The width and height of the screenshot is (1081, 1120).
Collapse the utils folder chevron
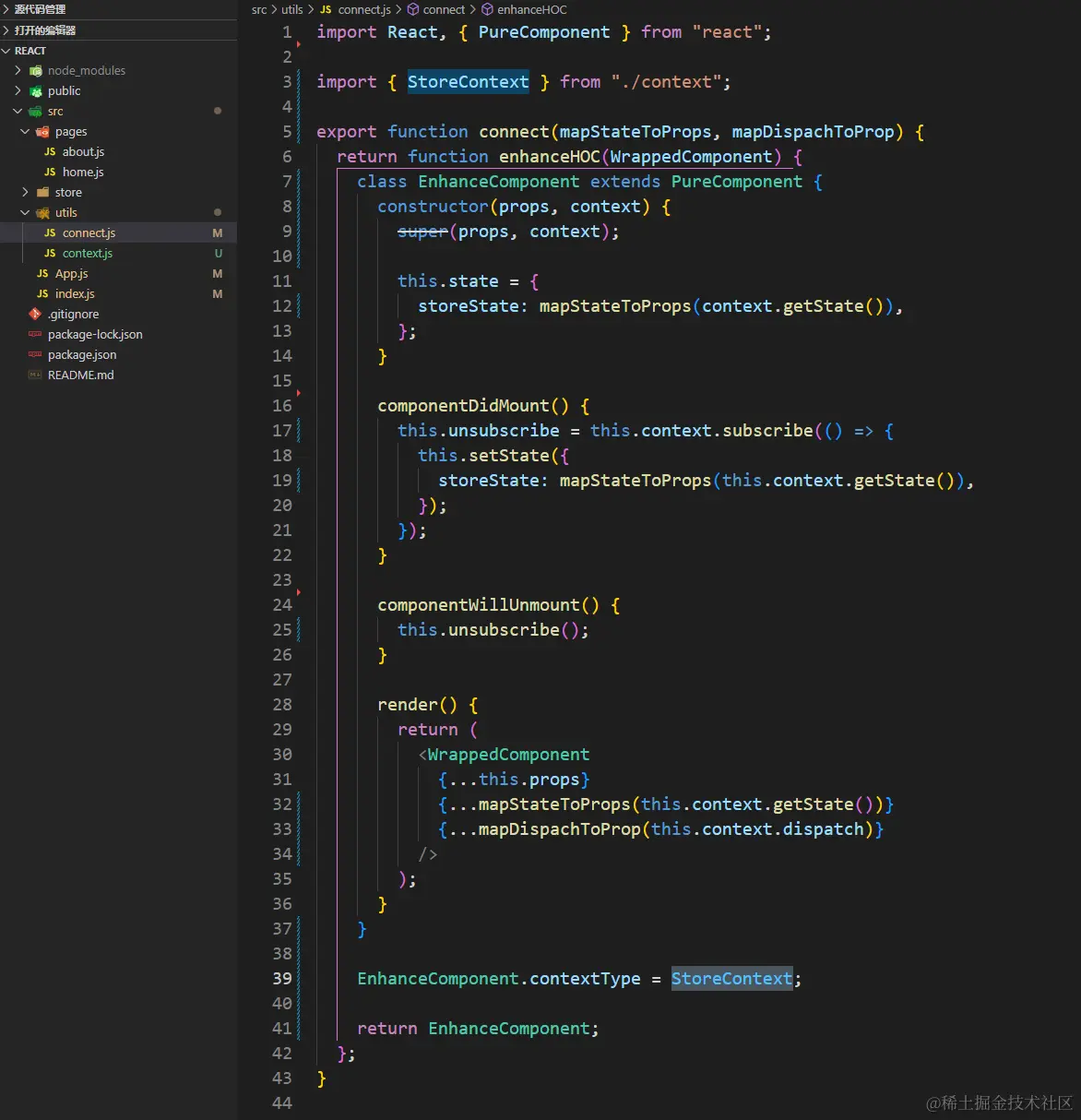[25, 212]
